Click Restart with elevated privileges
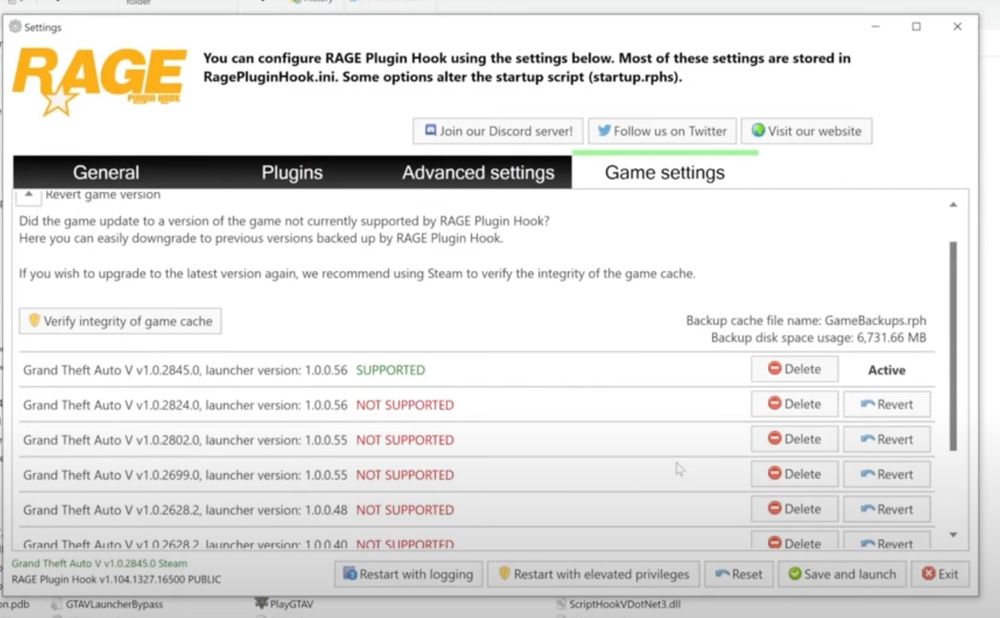Screen dimensions: 1000x618 594,574
